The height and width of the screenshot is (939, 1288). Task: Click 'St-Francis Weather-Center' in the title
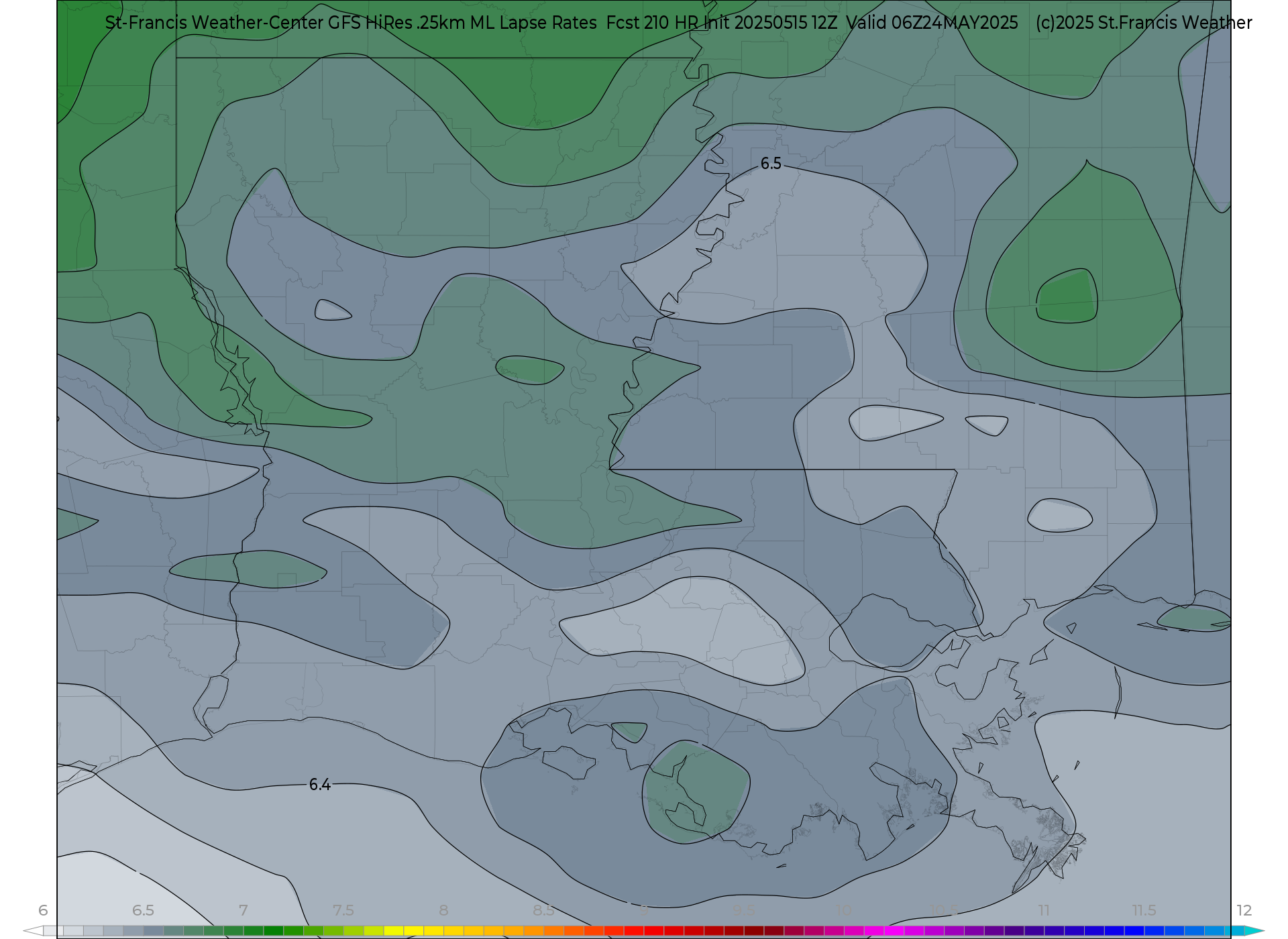click(214, 23)
